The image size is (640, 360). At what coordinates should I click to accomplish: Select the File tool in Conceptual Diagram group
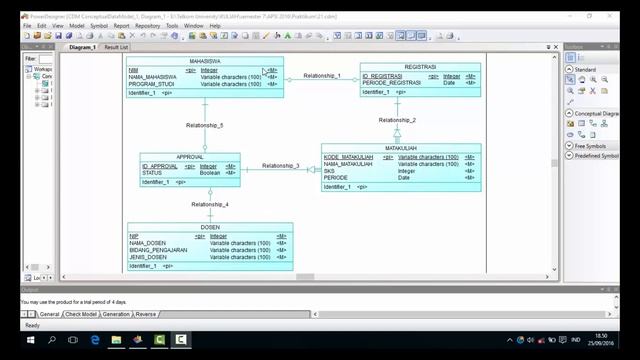pos(593,135)
